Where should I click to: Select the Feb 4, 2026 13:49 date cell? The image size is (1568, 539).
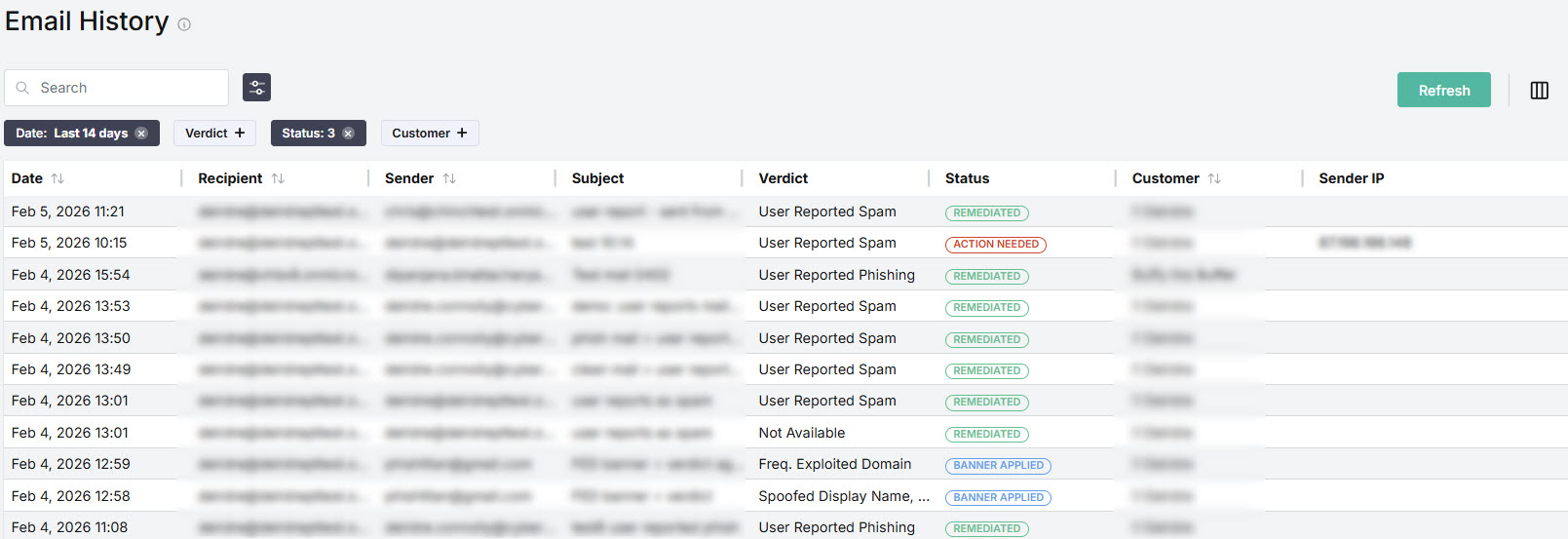click(x=71, y=369)
